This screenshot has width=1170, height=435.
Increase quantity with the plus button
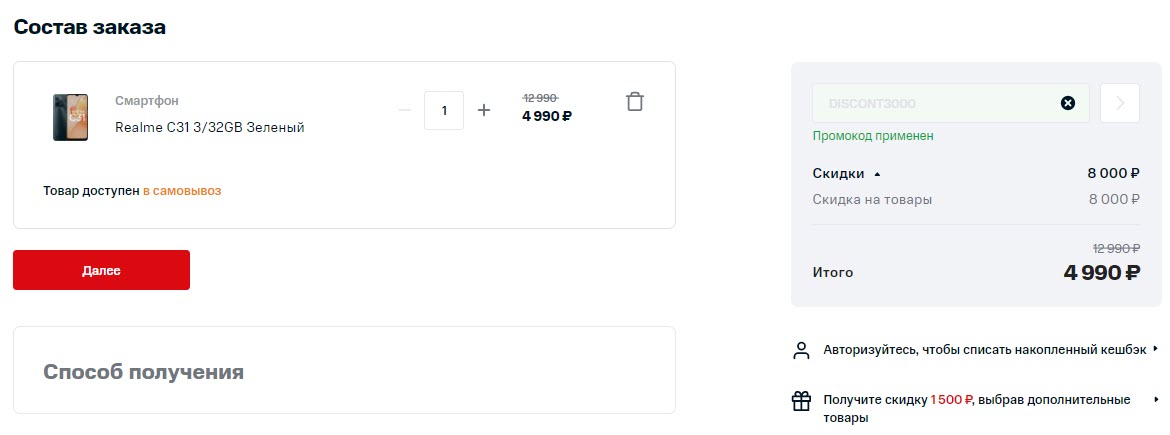point(484,110)
